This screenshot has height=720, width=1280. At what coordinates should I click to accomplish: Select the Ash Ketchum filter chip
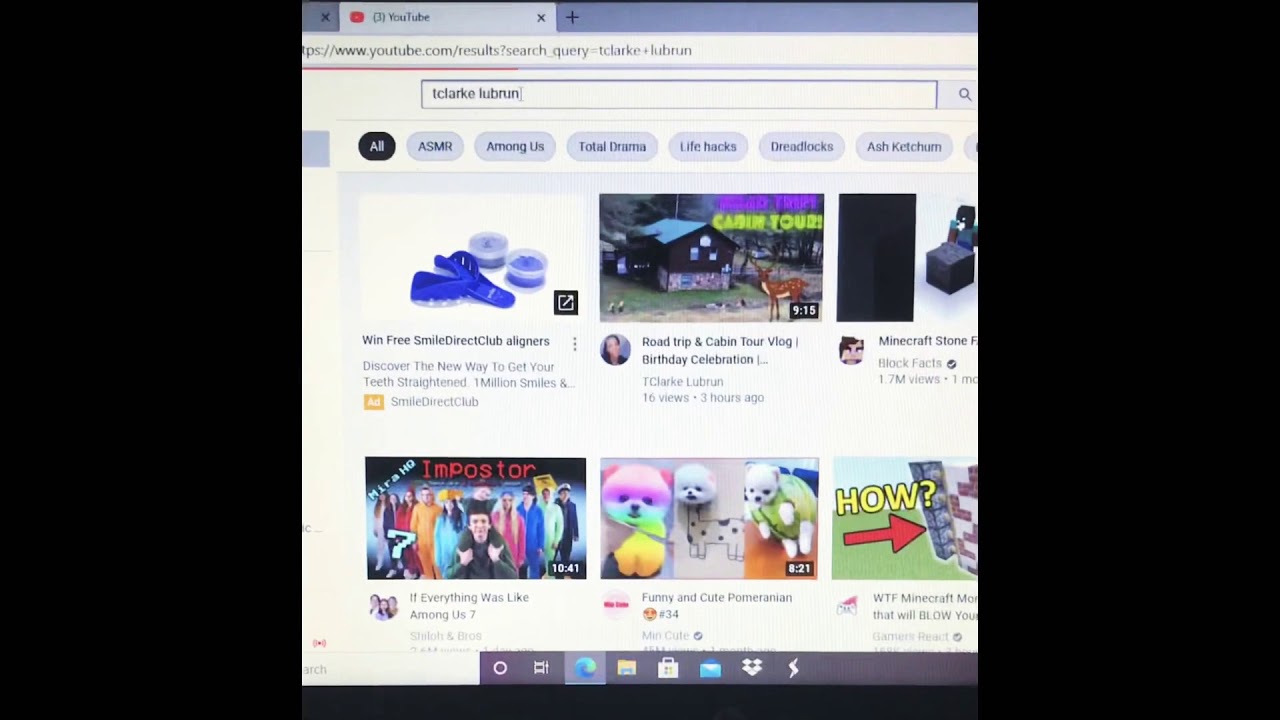coord(904,146)
